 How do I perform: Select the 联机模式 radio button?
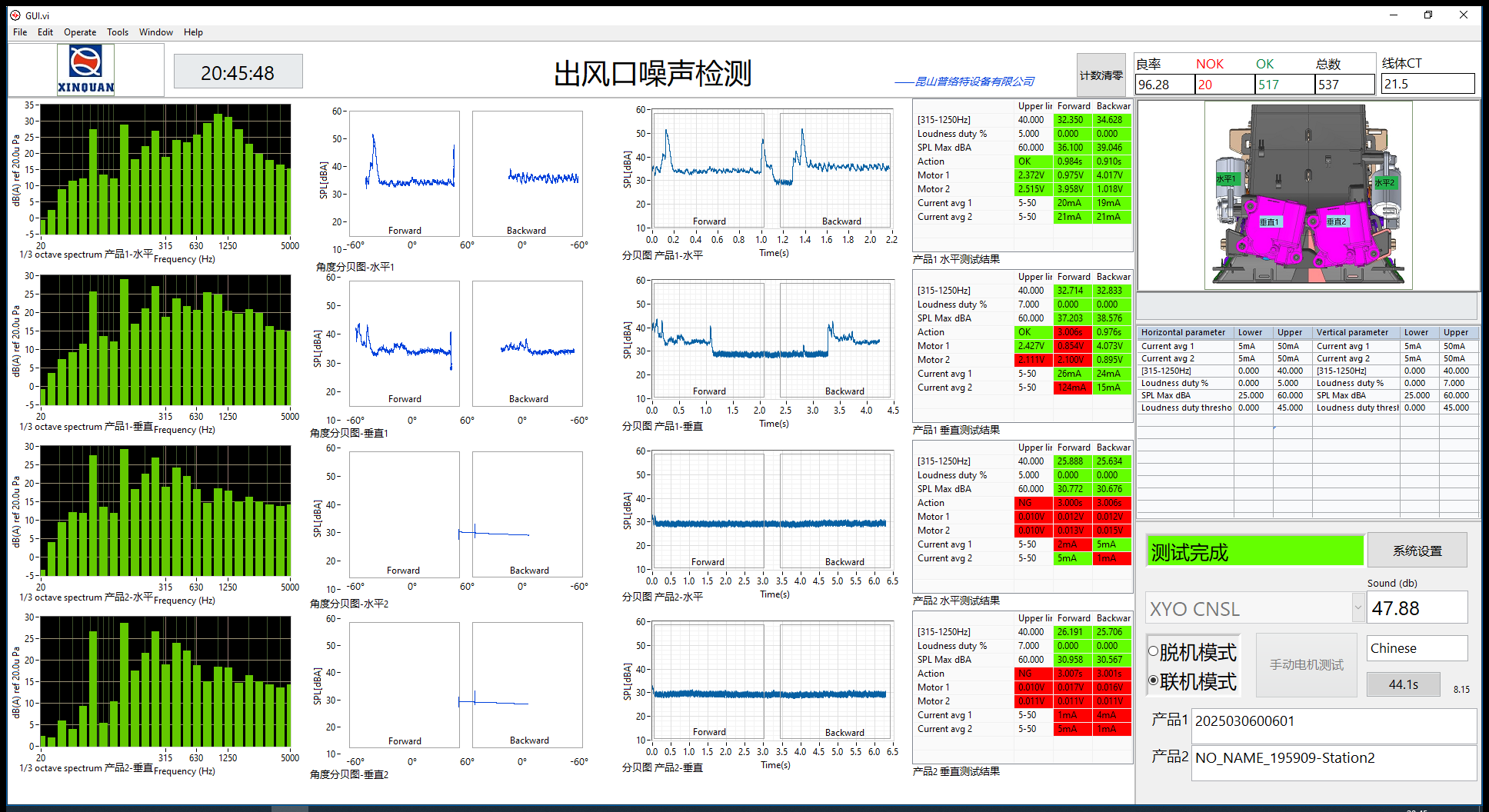pyautogui.click(x=1154, y=681)
